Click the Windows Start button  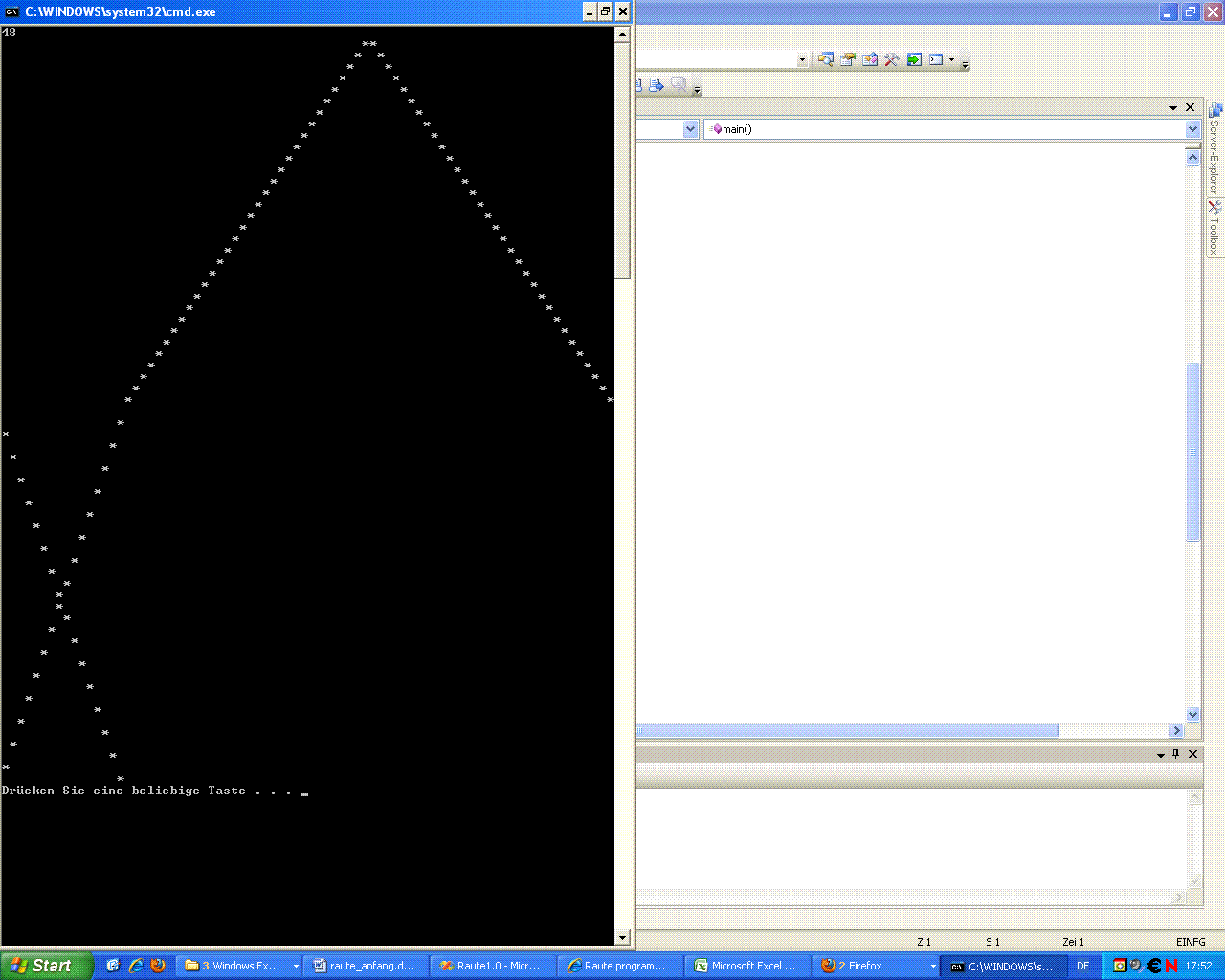pos(46,966)
